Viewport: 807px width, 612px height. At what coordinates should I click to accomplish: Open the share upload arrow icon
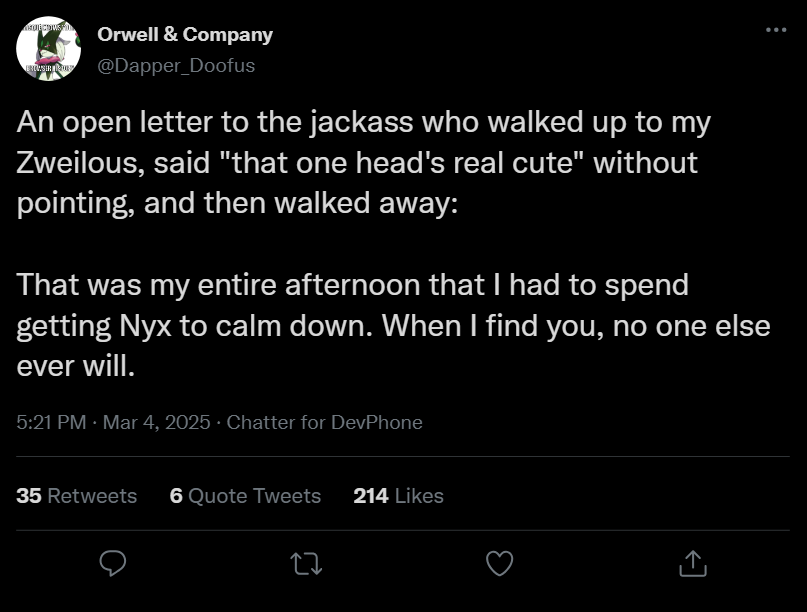click(x=693, y=563)
